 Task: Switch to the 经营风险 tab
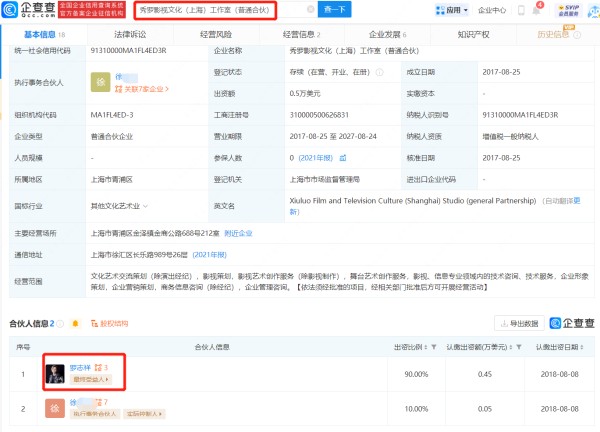pos(216,35)
